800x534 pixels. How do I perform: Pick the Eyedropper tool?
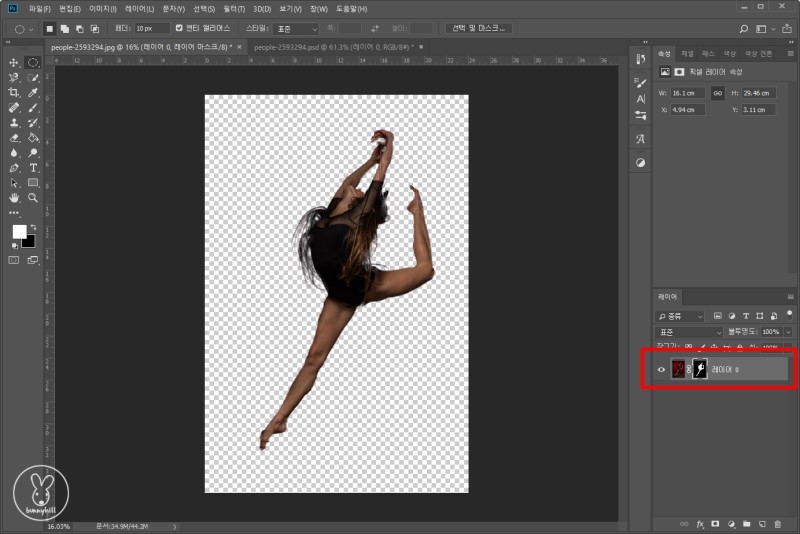33,91
